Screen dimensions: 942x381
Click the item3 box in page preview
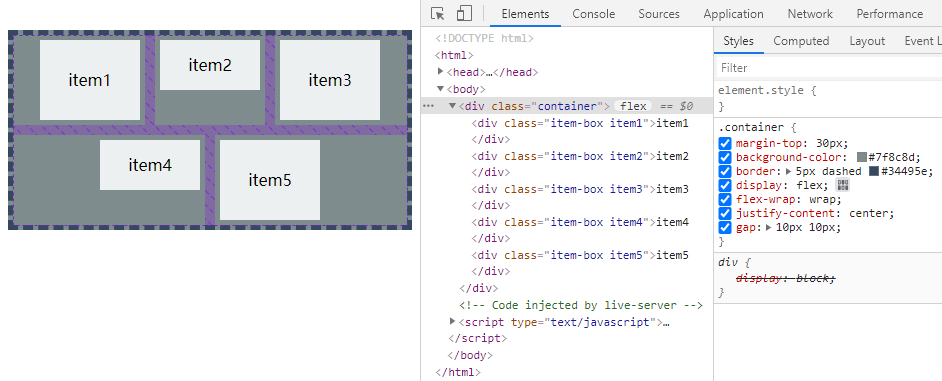click(330, 80)
